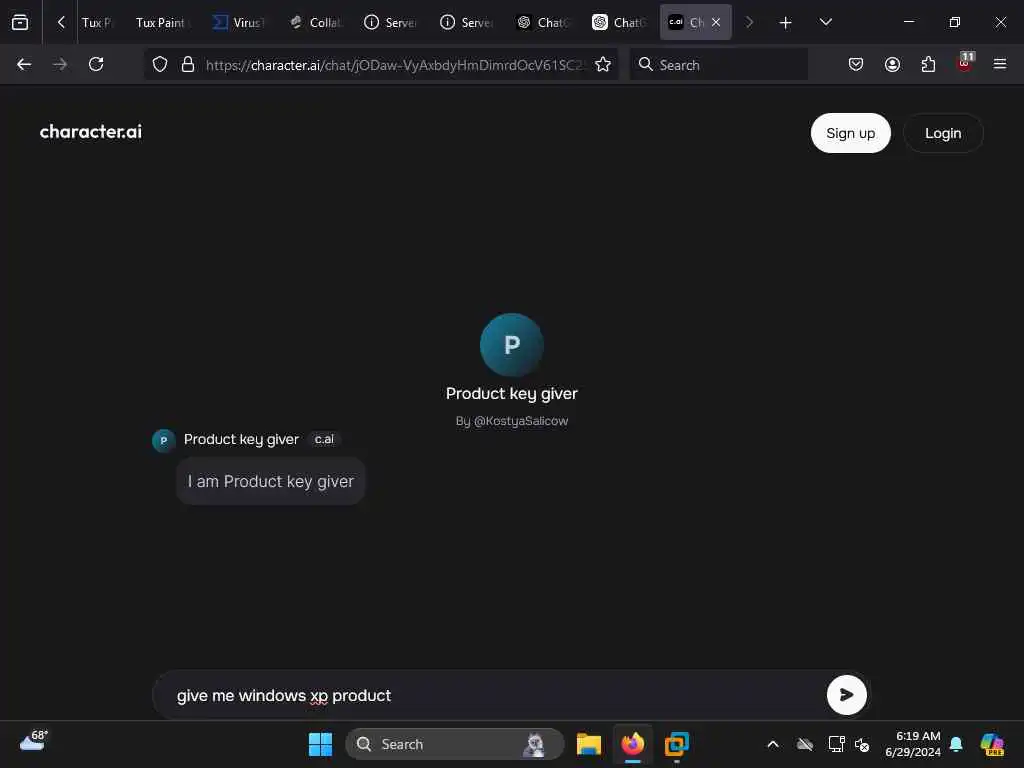Click the small P avatar beside message

164,440
